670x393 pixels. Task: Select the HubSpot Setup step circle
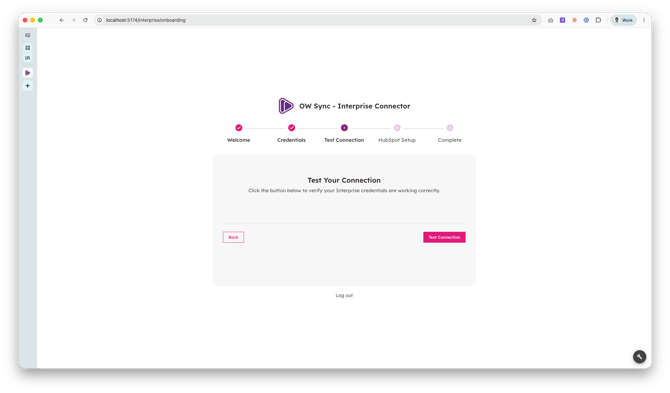click(x=397, y=128)
